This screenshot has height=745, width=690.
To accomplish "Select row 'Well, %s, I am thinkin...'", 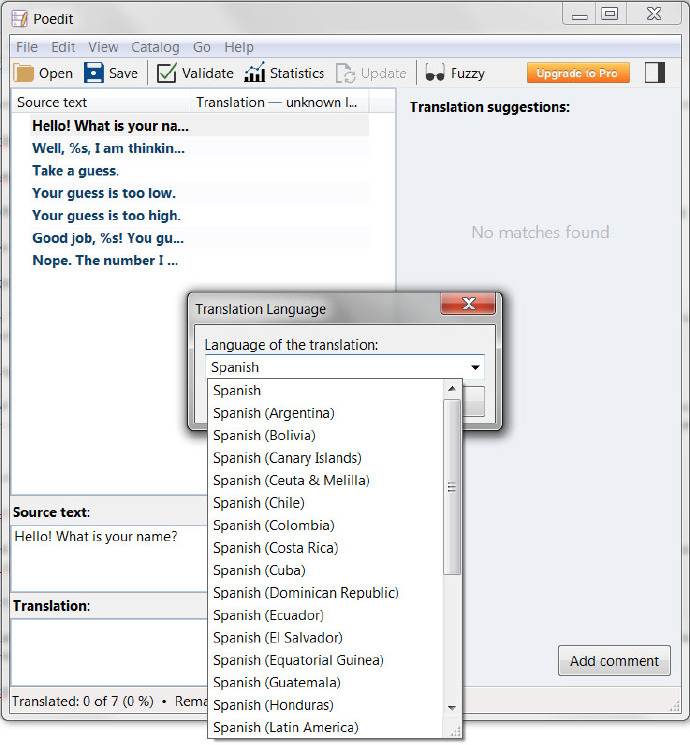I will (x=200, y=148).
